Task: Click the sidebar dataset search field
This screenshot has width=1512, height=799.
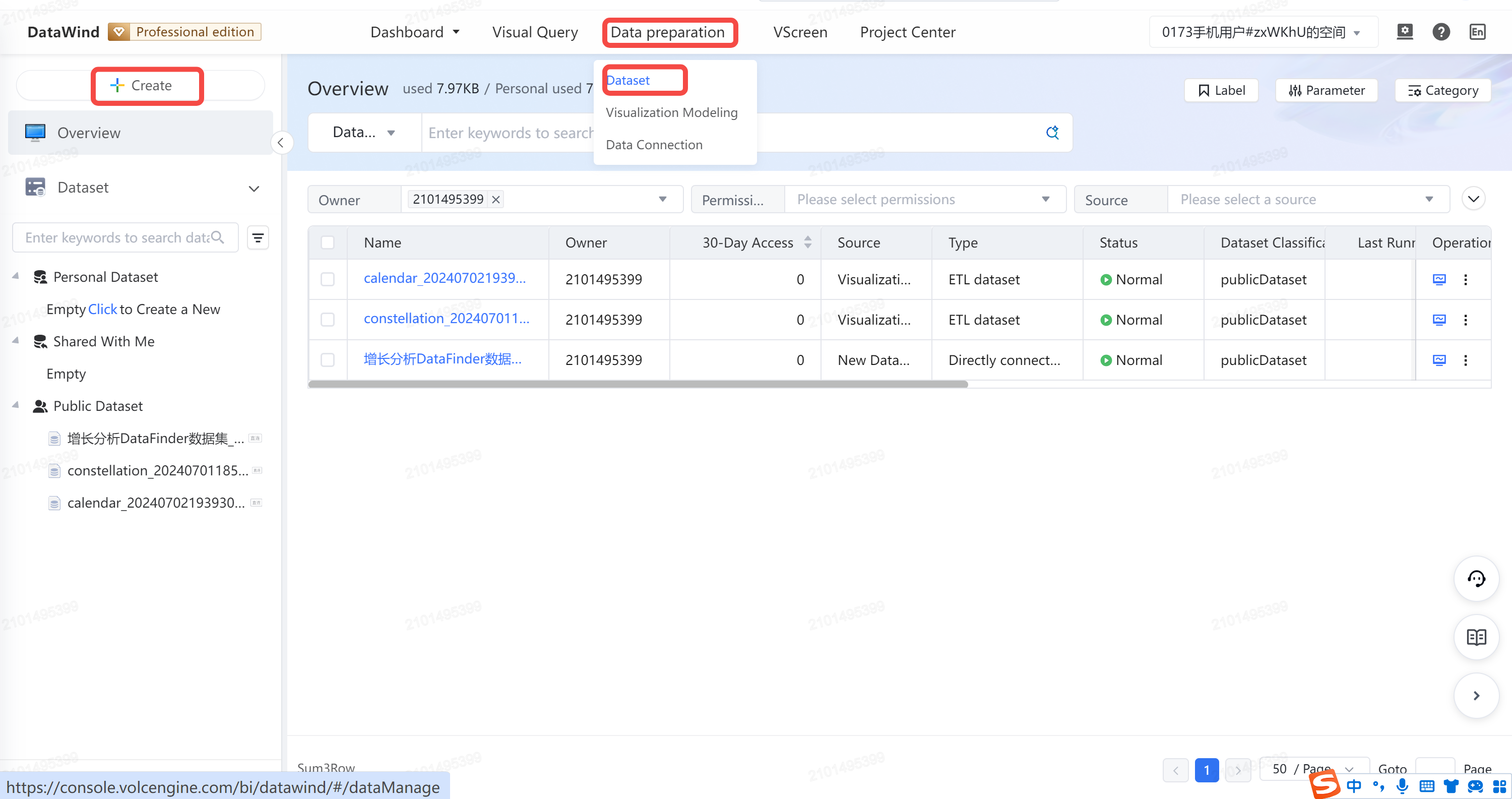Action: click(125, 237)
